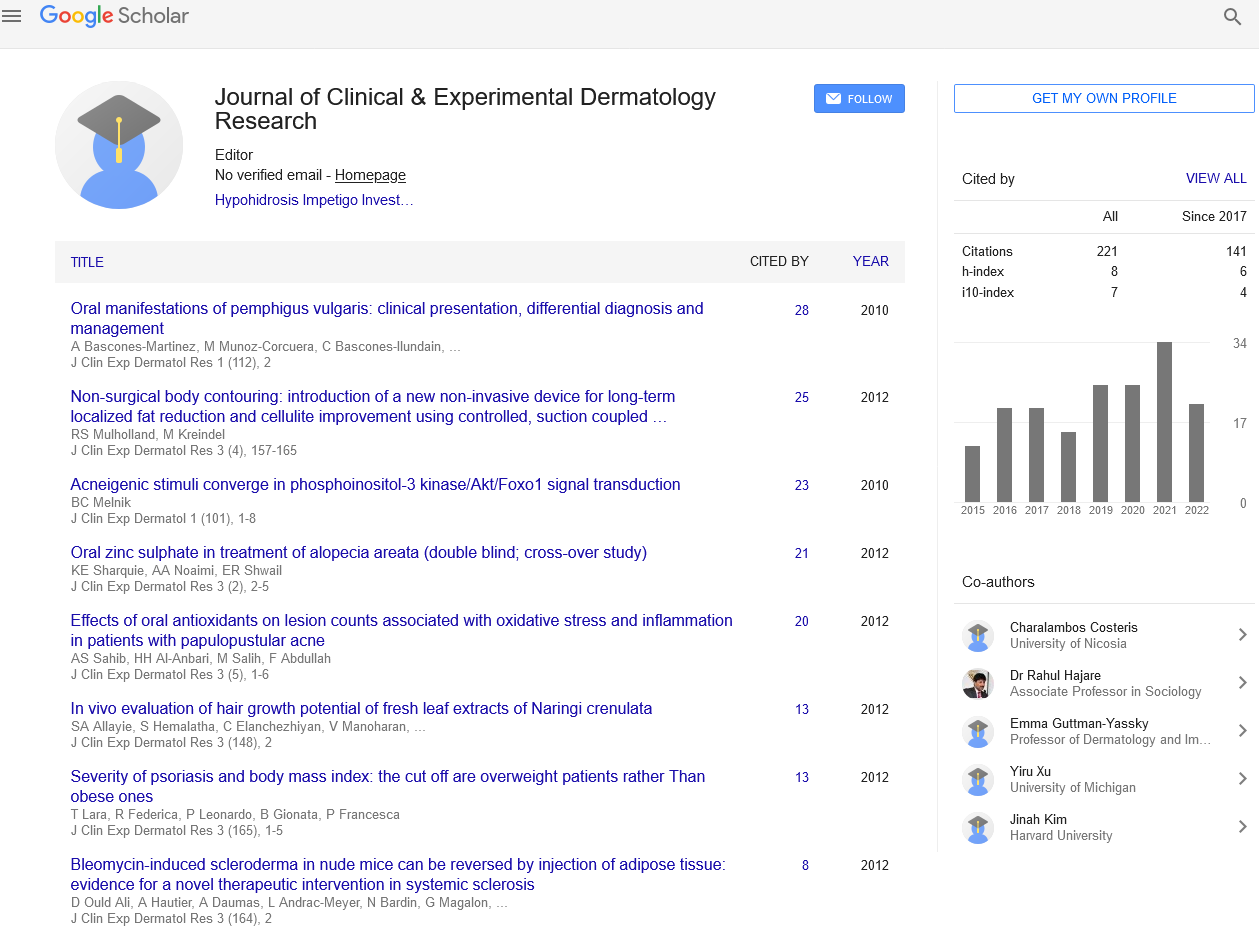Click the journal profile avatar picture

pyautogui.click(x=119, y=145)
